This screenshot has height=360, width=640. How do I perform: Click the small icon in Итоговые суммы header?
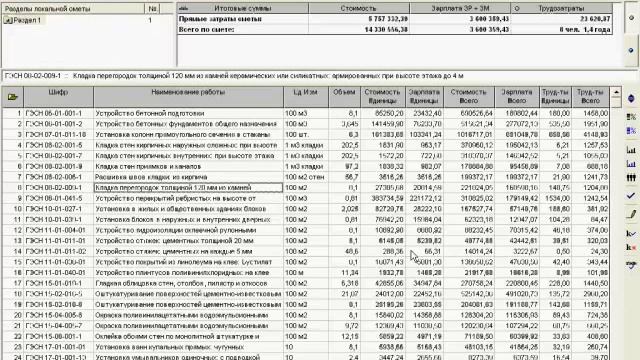click(x=184, y=8)
